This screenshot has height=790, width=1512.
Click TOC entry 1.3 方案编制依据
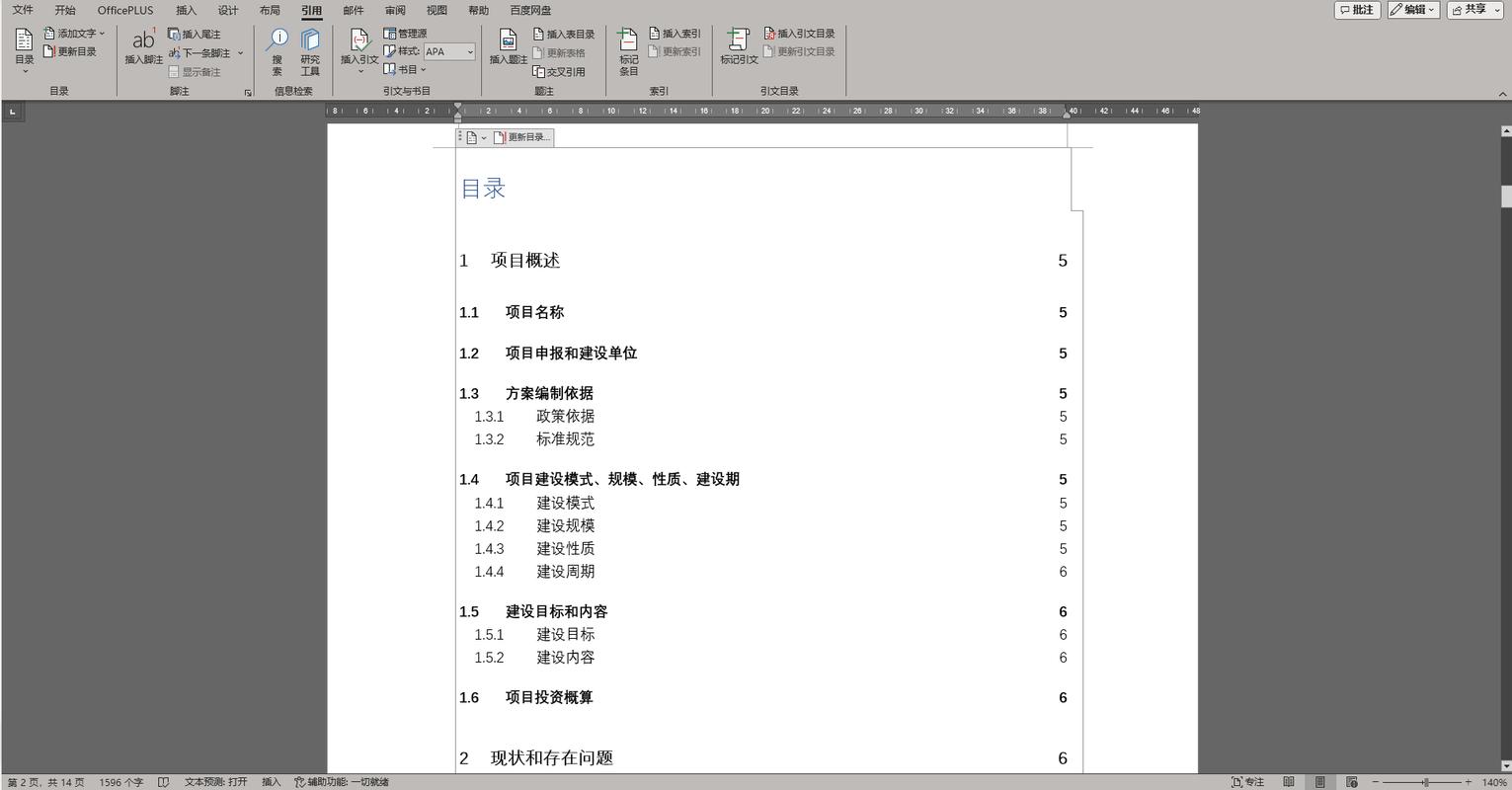(x=762, y=394)
